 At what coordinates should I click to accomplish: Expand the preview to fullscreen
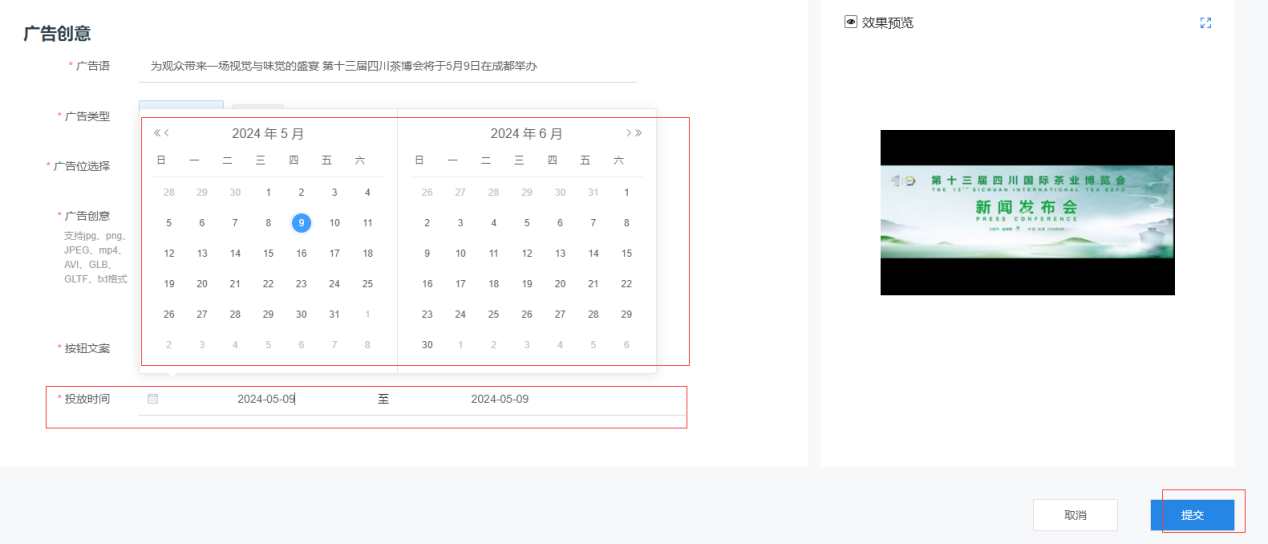pyautogui.click(x=1205, y=23)
